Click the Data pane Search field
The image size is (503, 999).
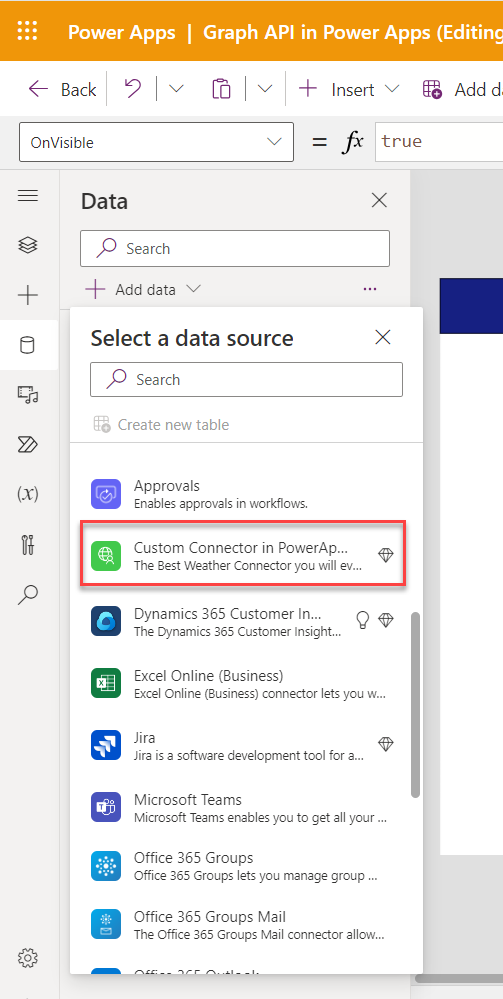235,248
